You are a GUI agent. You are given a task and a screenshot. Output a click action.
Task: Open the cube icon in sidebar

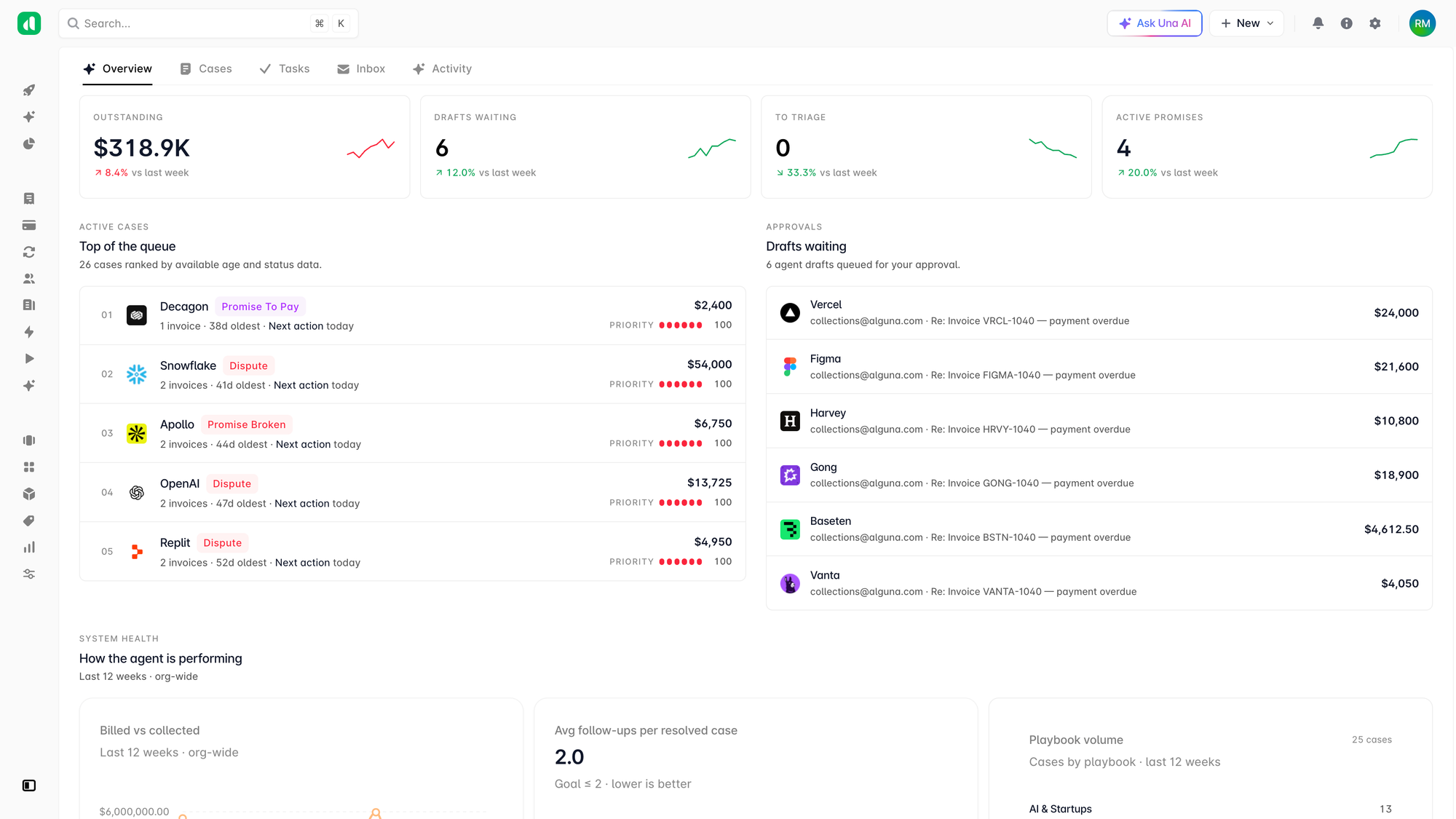(29, 494)
